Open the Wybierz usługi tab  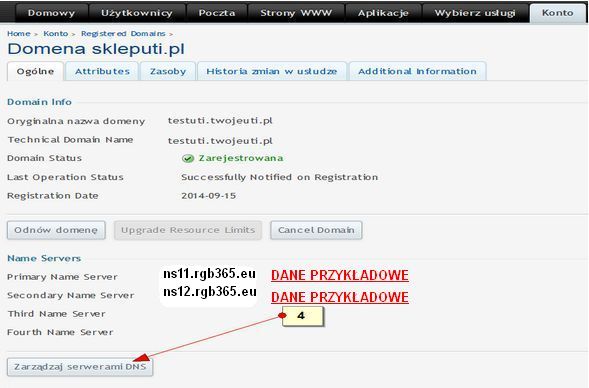475,13
